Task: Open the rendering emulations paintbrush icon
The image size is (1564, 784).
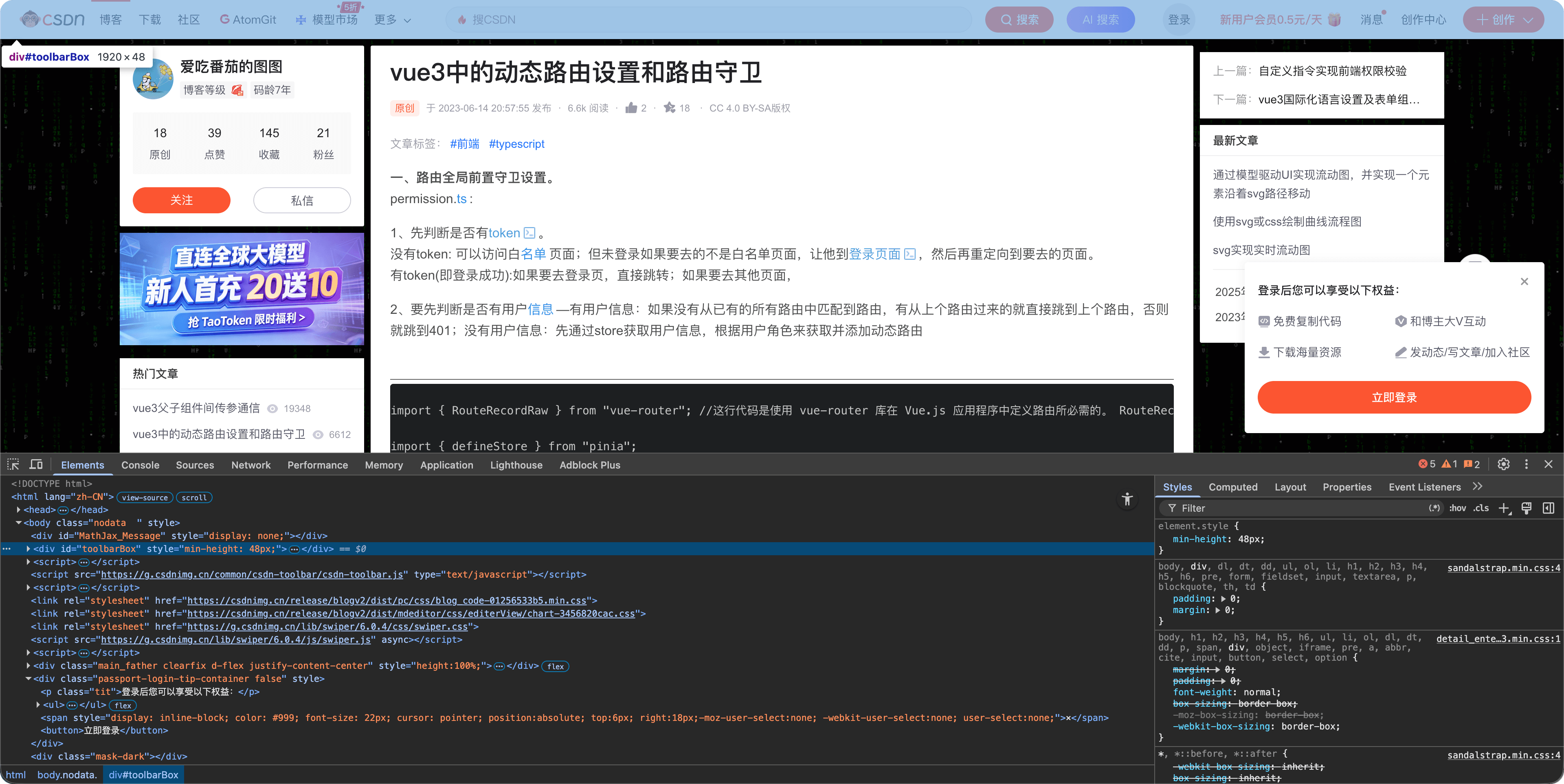Action: coord(1527,508)
